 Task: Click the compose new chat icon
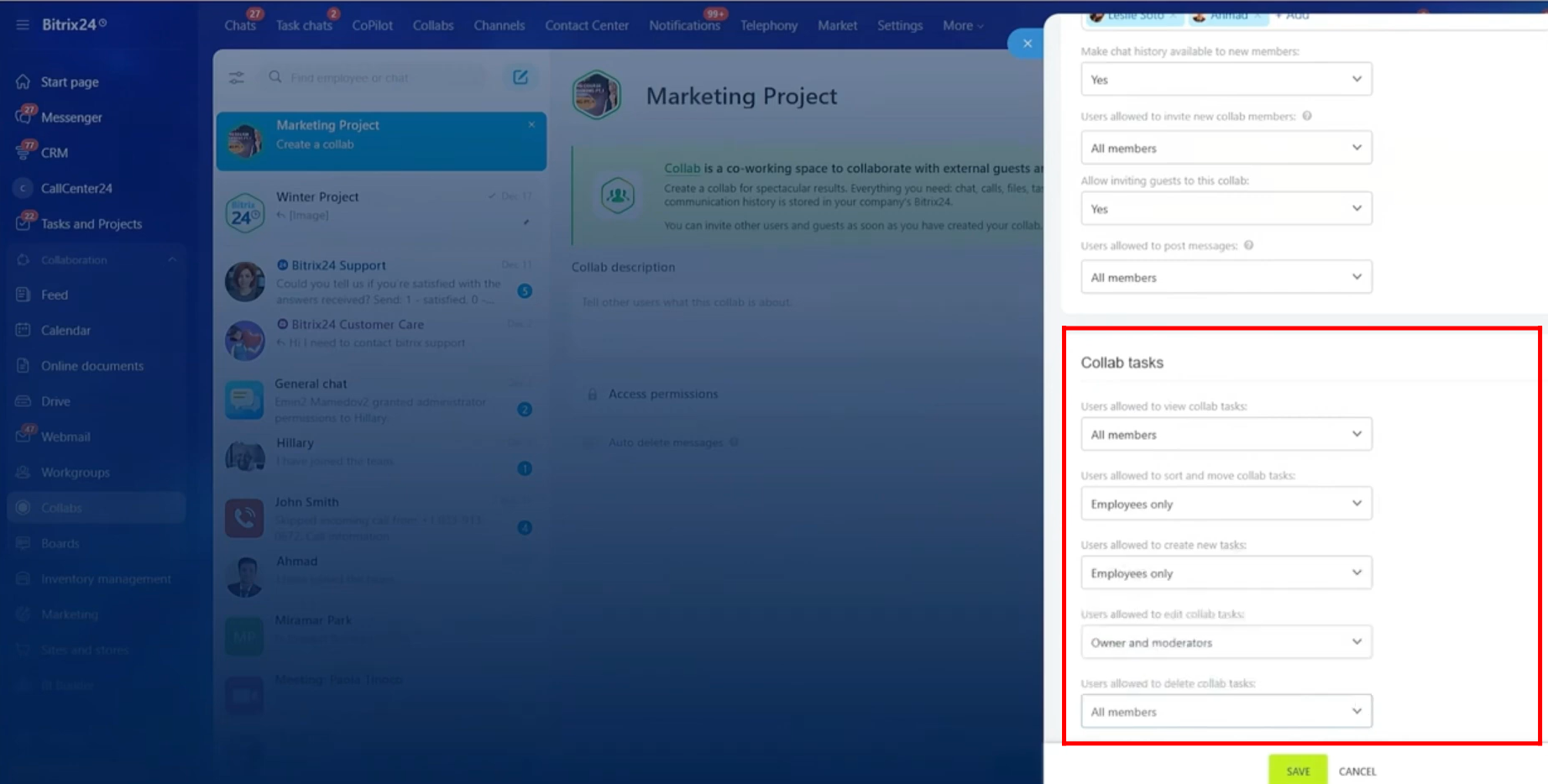520,77
